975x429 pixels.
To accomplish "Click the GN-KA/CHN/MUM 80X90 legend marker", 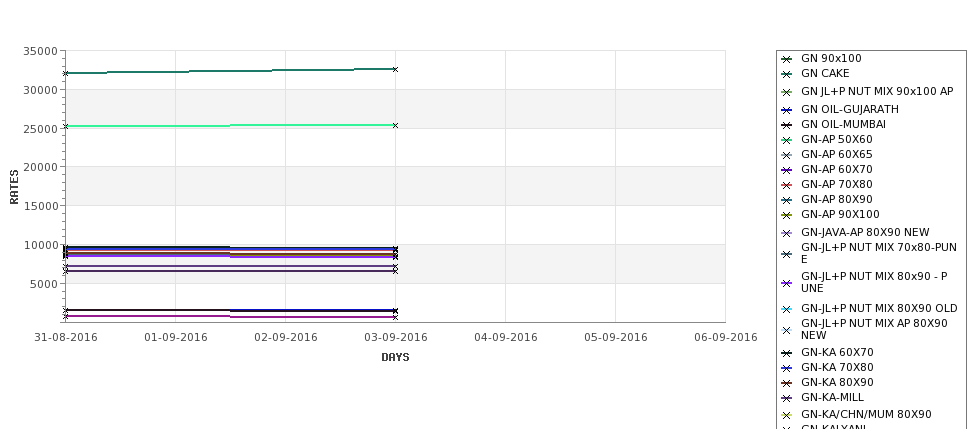I will click(786, 415).
